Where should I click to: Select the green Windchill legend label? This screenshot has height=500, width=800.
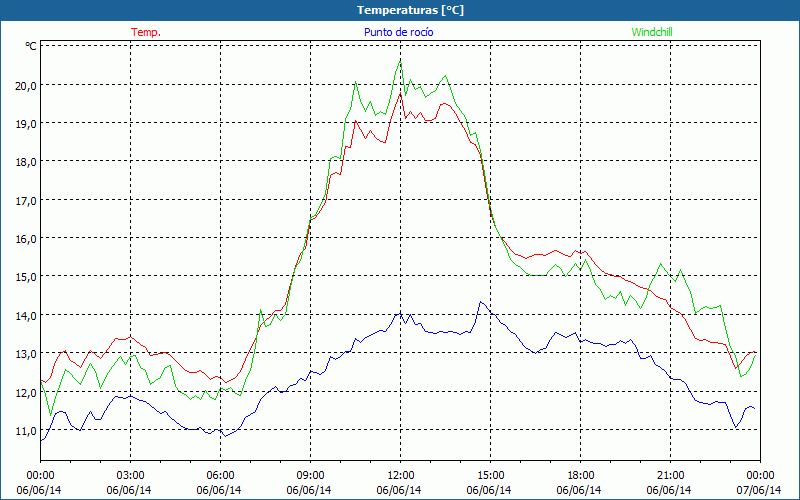pos(652,32)
